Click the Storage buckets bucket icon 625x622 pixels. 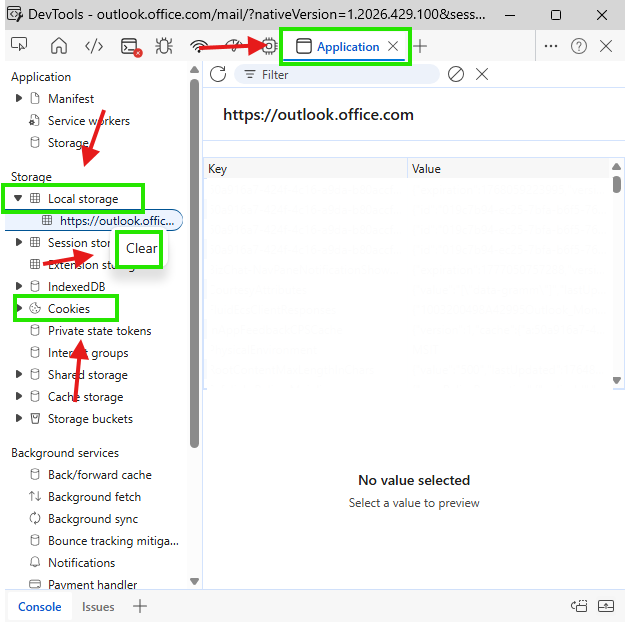pyautogui.click(x=35, y=418)
